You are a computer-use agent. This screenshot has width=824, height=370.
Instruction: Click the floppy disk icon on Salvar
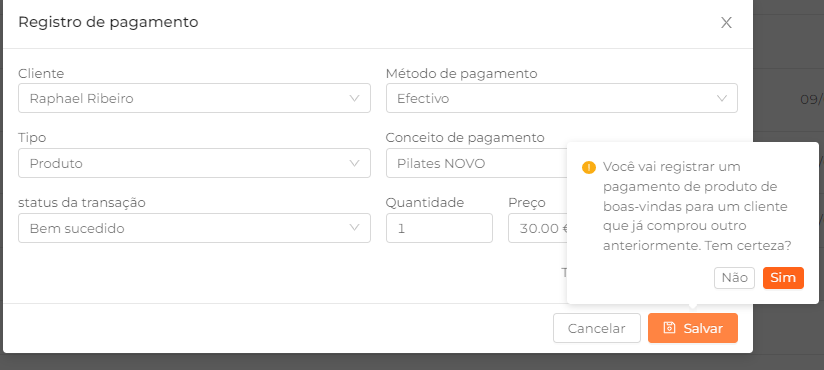coord(669,328)
